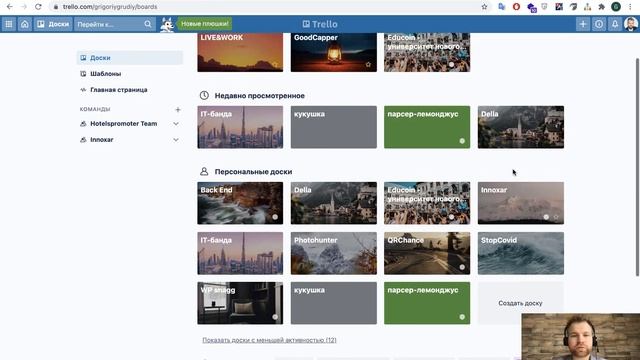Open the Back End board
Image resolution: width=640 pixels, height=360 pixels.
click(240, 203)
